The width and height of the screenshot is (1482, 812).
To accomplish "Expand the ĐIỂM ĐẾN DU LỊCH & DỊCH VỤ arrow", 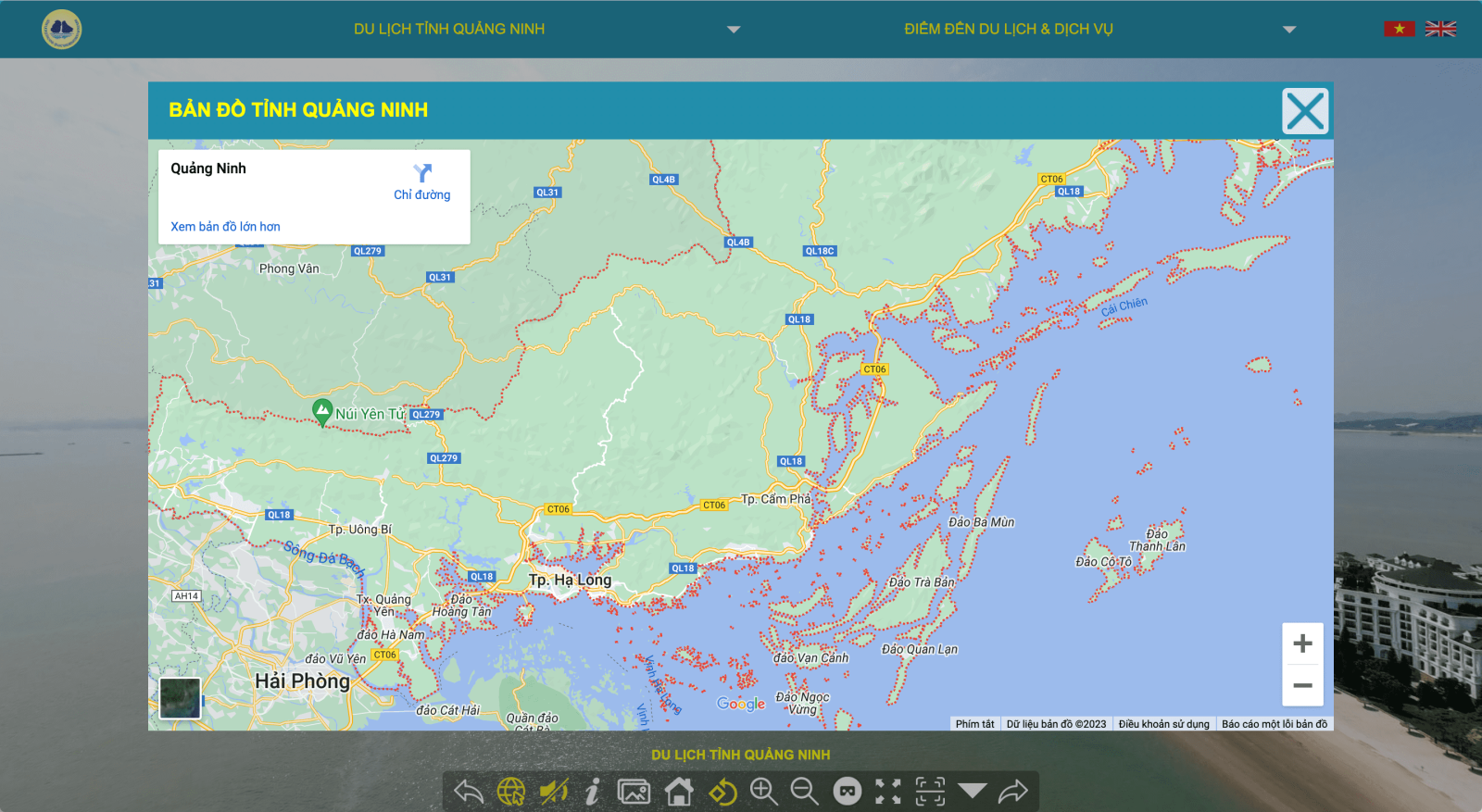I will tap(1288, 30).
